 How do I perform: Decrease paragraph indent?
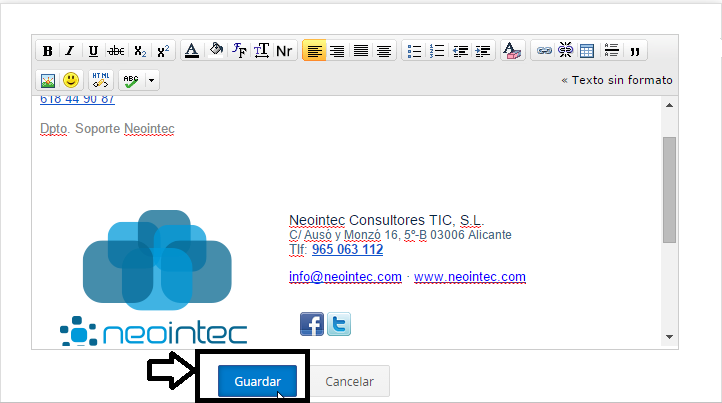coord(460,51)
